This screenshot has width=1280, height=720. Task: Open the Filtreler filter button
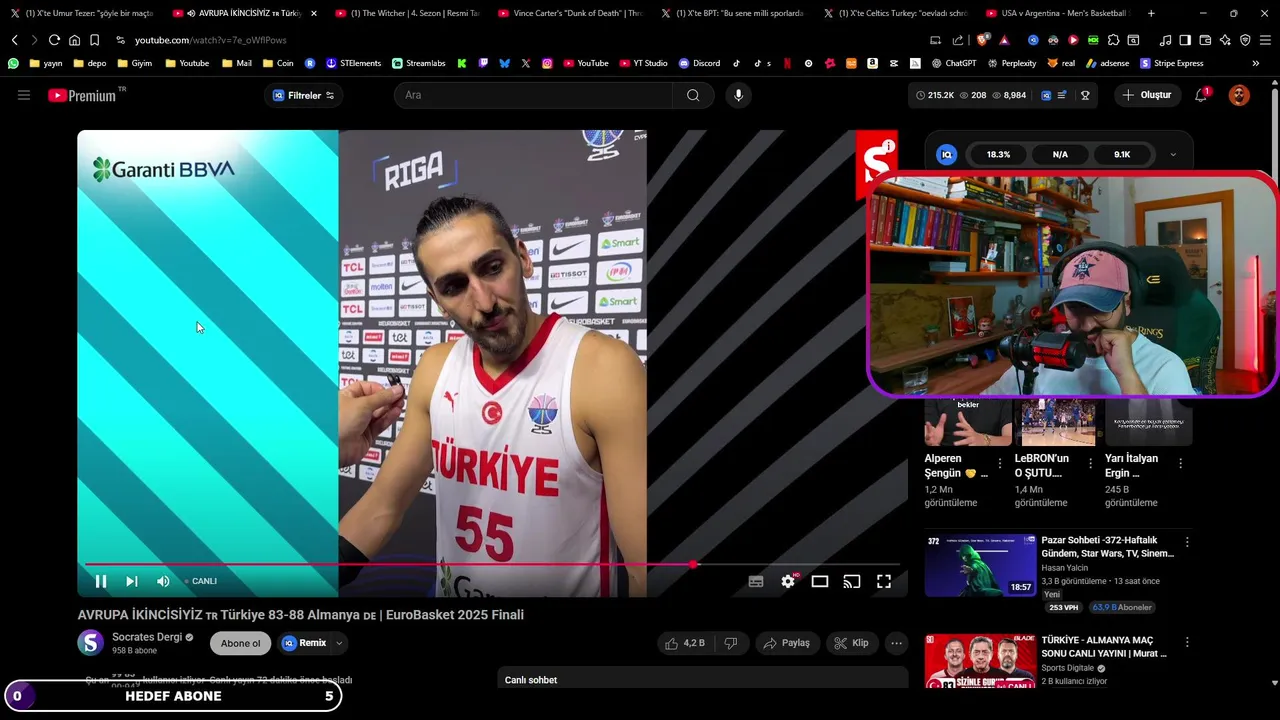[x=304, y=95]
